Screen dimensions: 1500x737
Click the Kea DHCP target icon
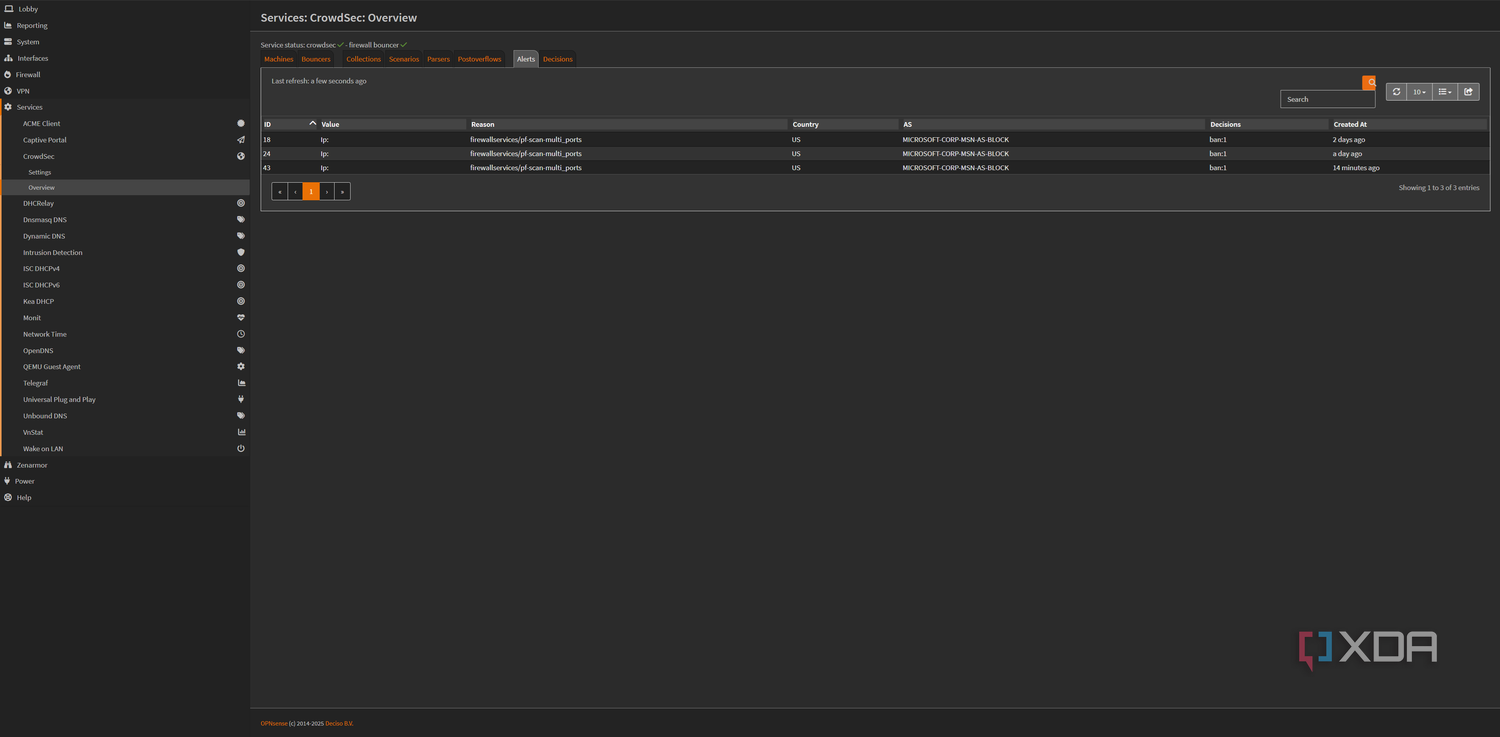point(241,301)
